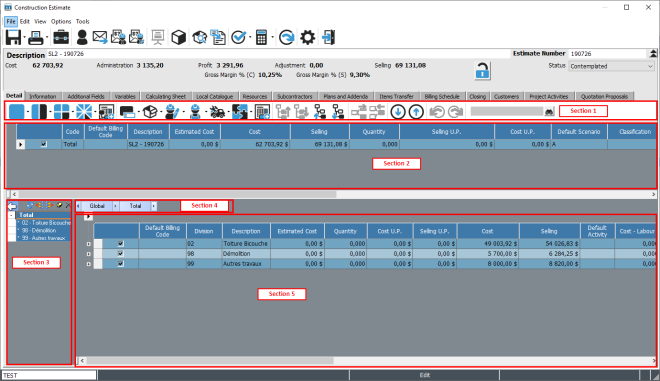Click the Global breadcrumb button
The image size is (660, 381).
click(97, 206)
